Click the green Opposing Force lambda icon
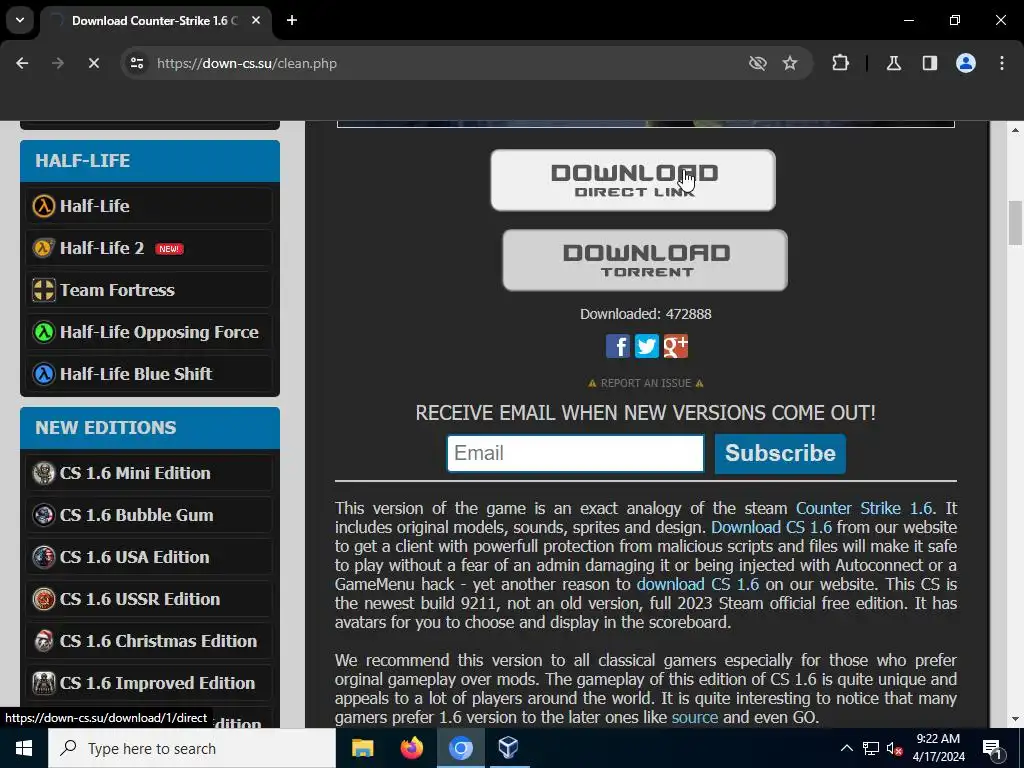1024x768 pixels. coord(44,332)
